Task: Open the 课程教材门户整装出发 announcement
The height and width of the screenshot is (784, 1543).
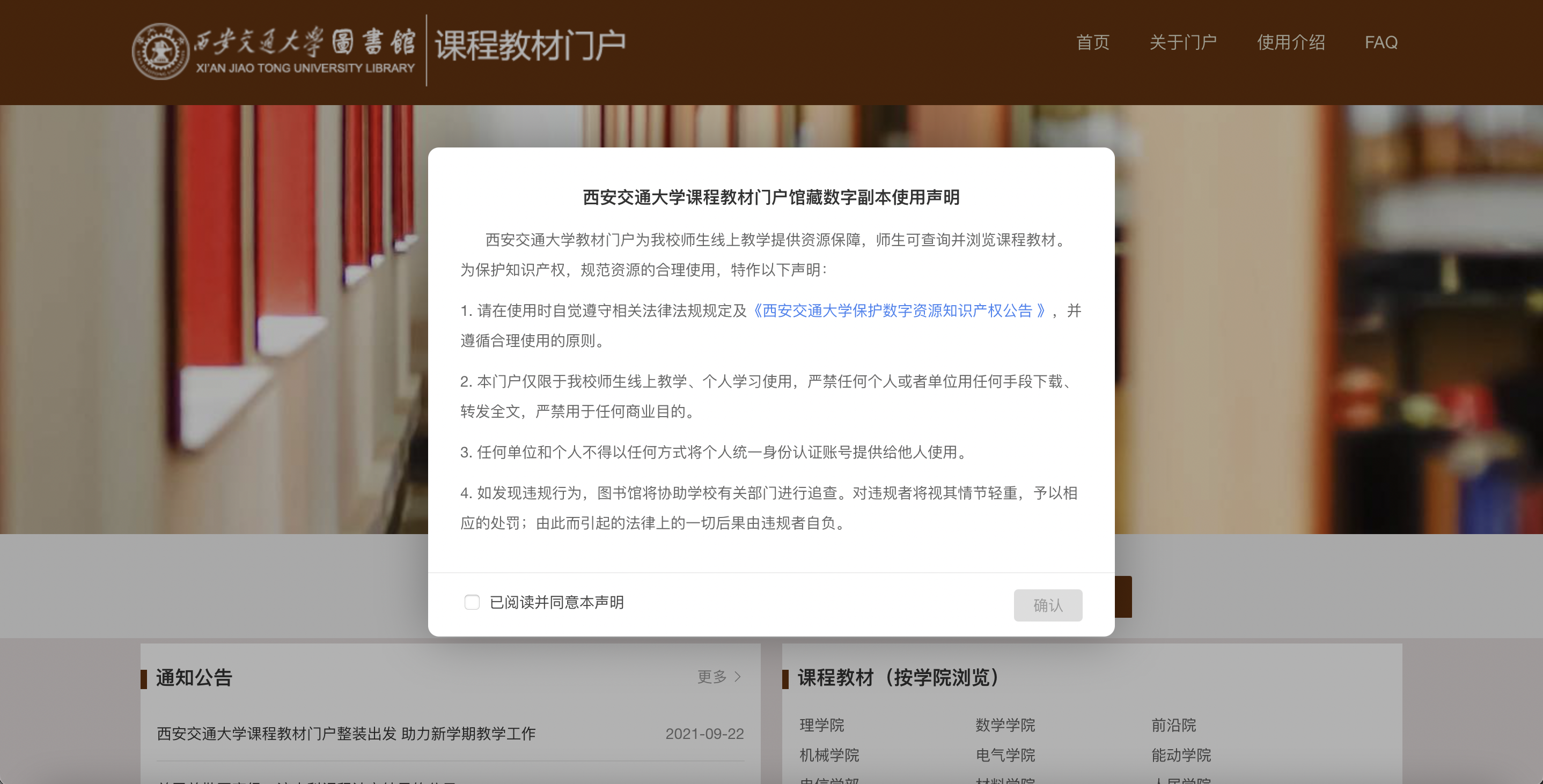Action: pos(346,734)
